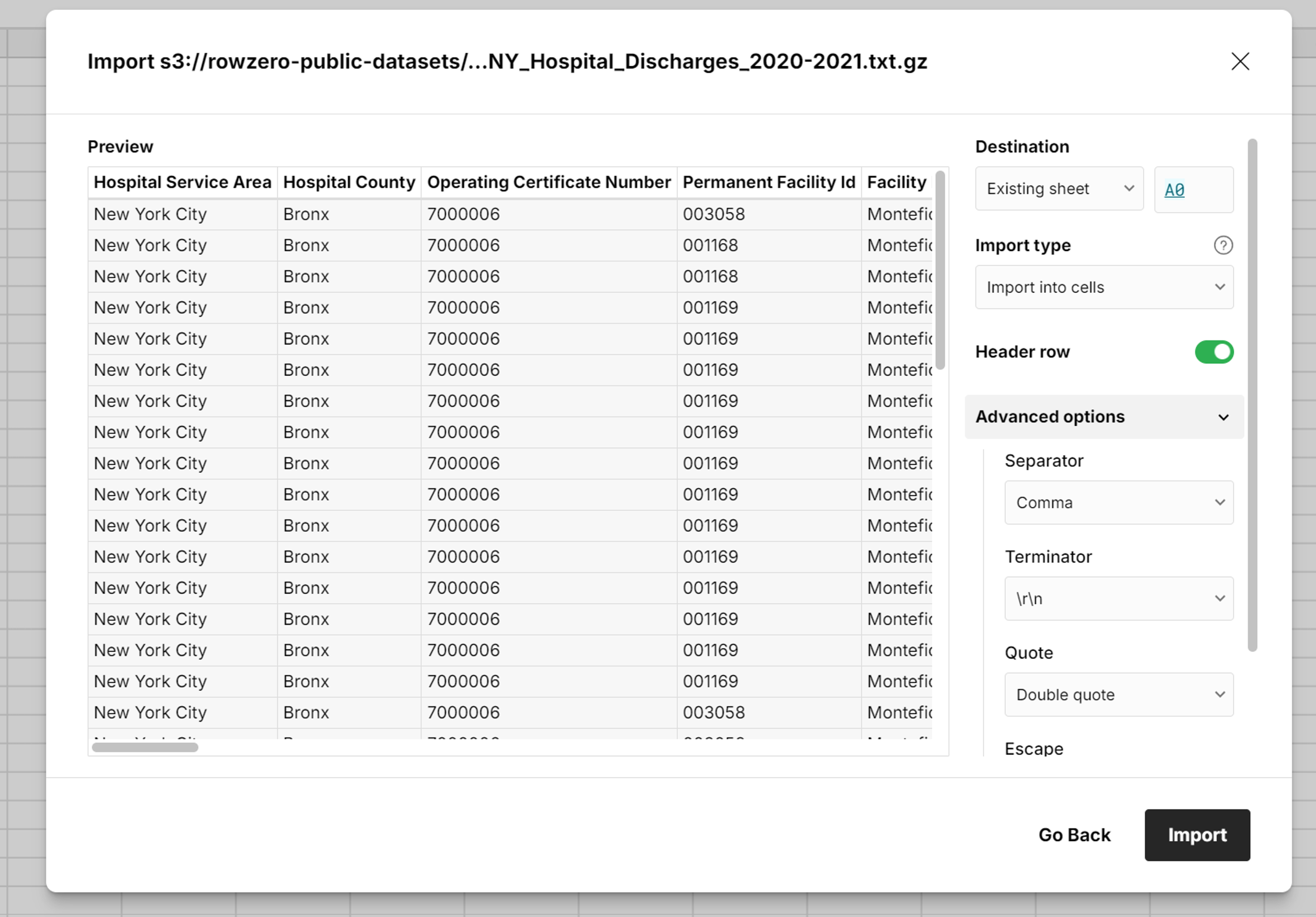Click the A0 destination cell field

(x=1193, y=190)
